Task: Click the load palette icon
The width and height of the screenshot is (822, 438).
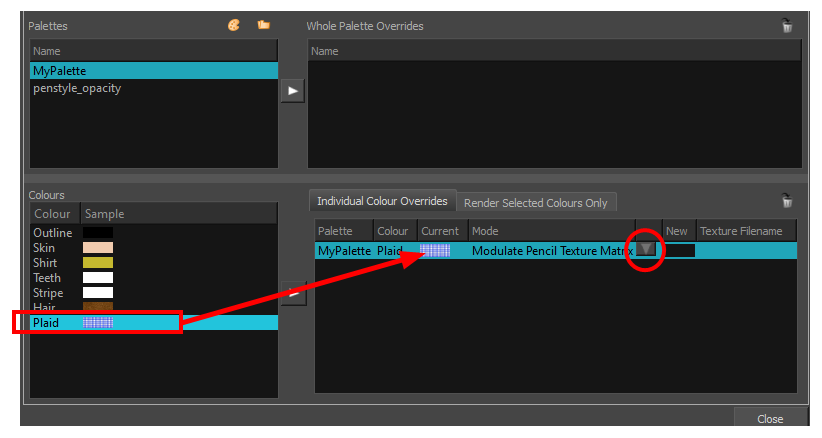Action: click(234, 26)
